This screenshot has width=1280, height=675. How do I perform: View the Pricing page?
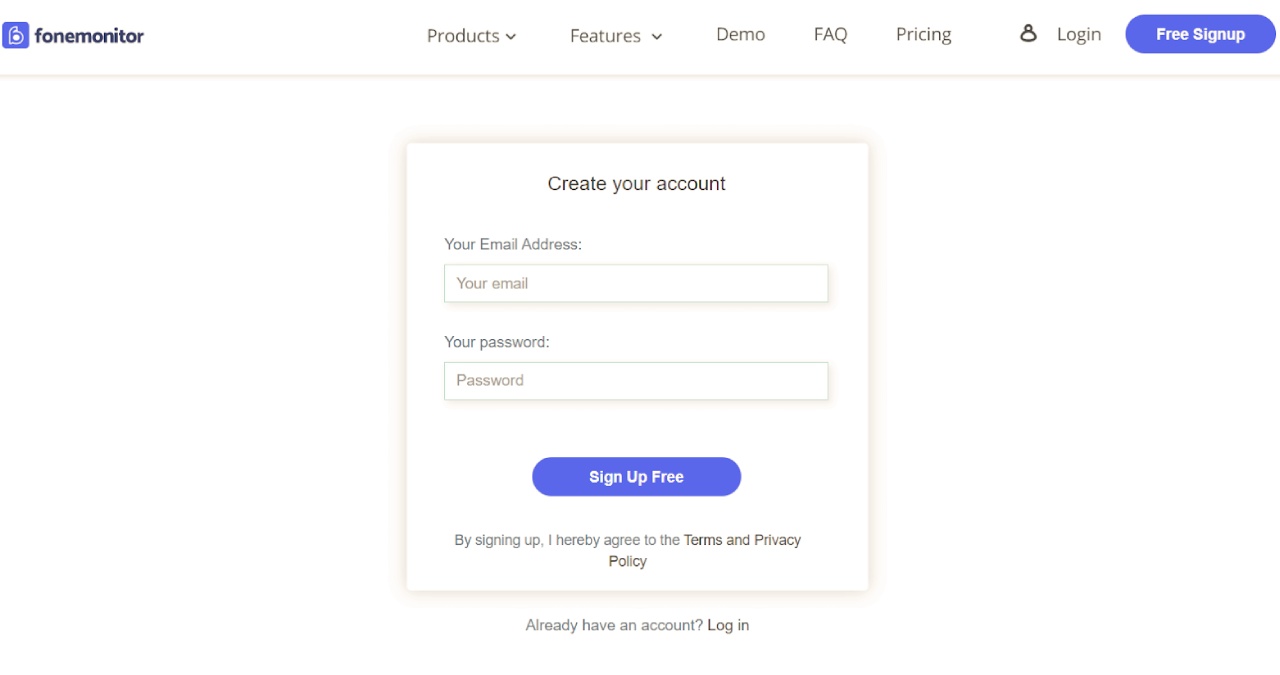pyautogui.click(x=923, y=34)
